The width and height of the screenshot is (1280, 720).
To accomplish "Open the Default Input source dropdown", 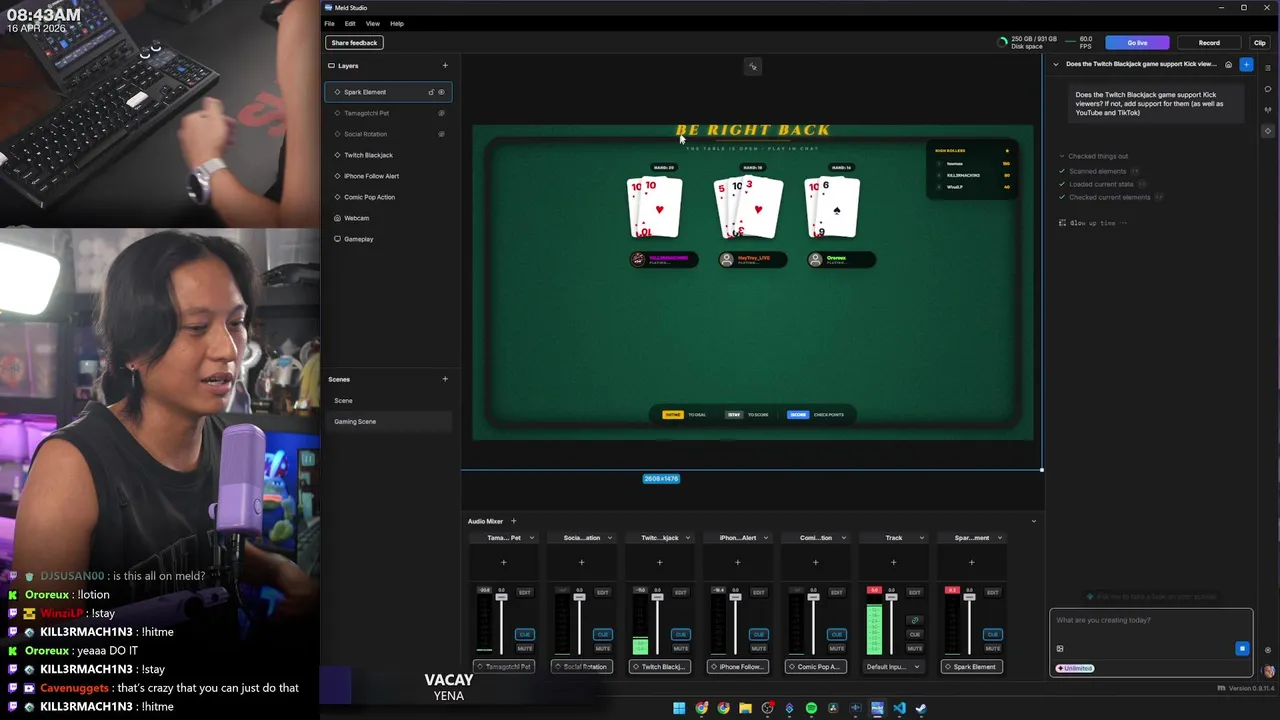I will point(893,666).
